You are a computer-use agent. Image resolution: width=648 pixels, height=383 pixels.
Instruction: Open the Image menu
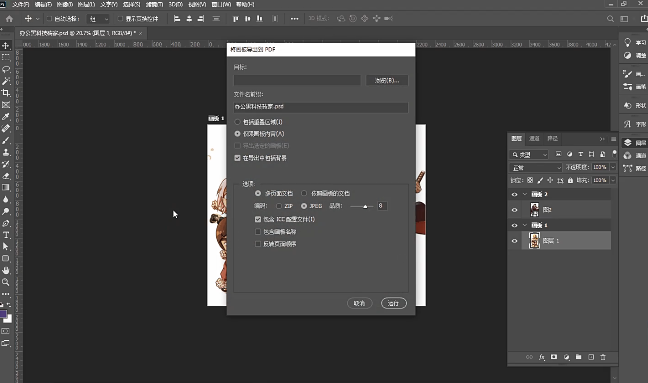point(64,5)
